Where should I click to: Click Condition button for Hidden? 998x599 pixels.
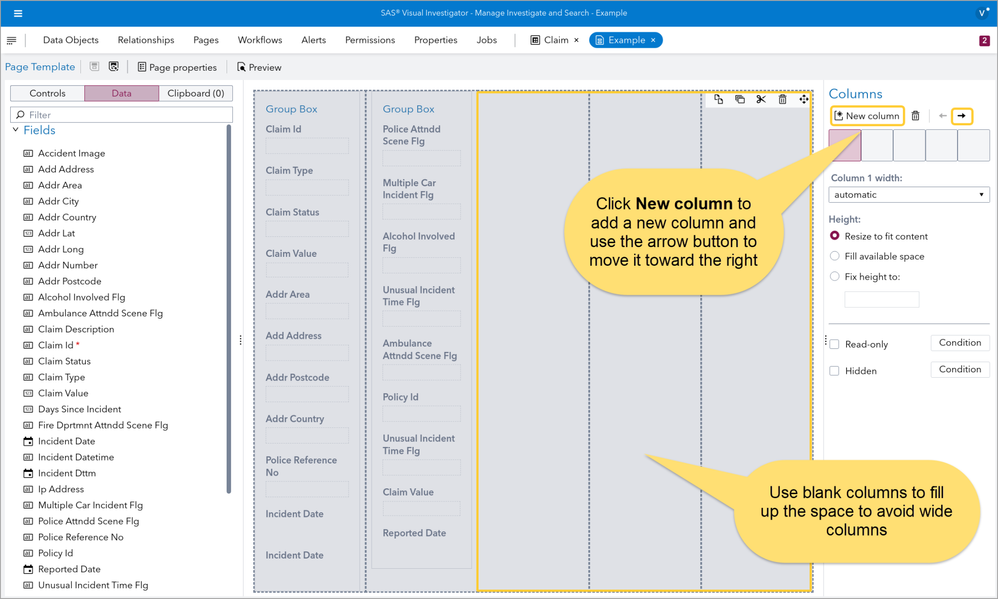click(x=960, y=369)
